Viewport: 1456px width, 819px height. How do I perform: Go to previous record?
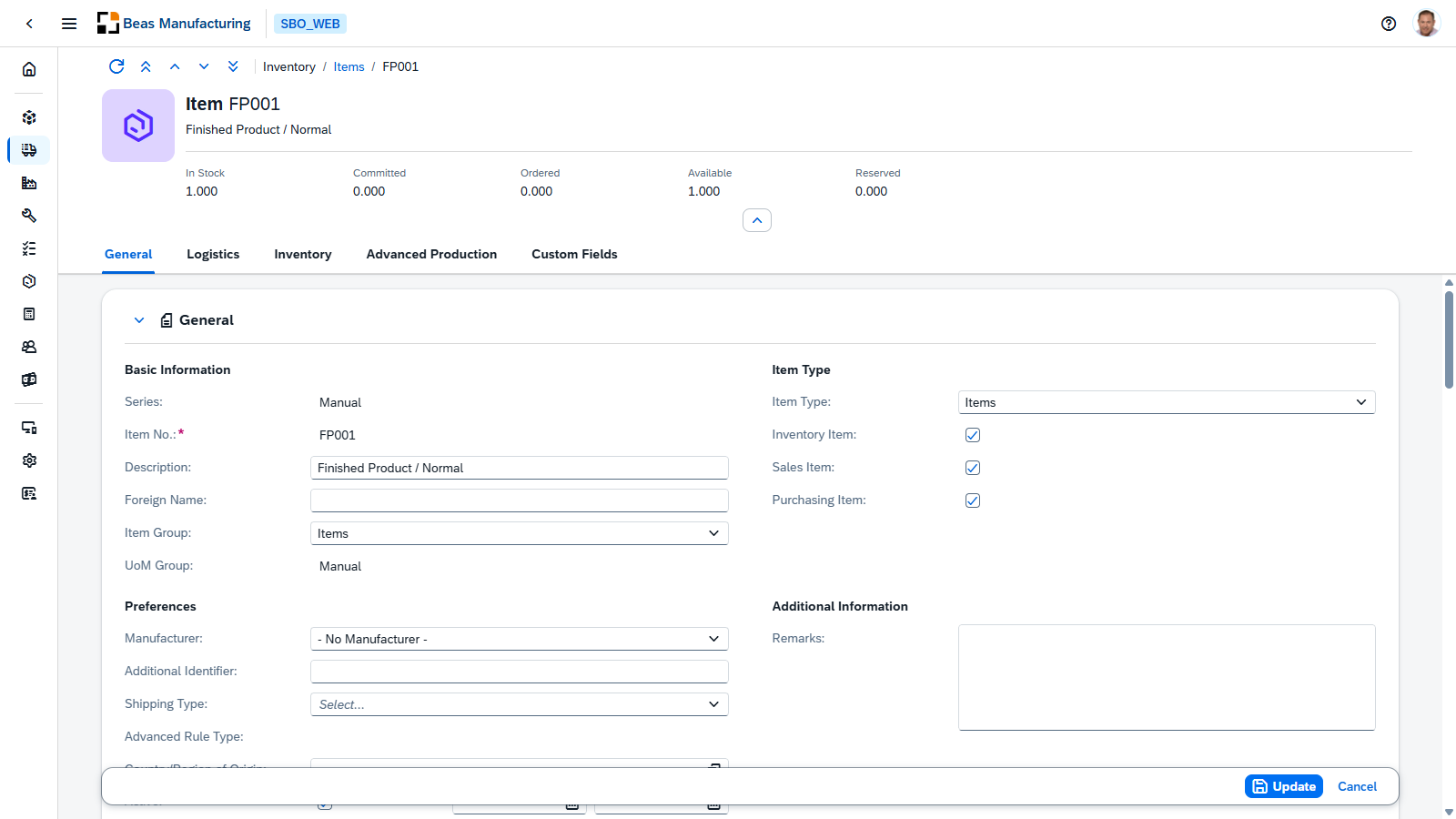[175, 66]
